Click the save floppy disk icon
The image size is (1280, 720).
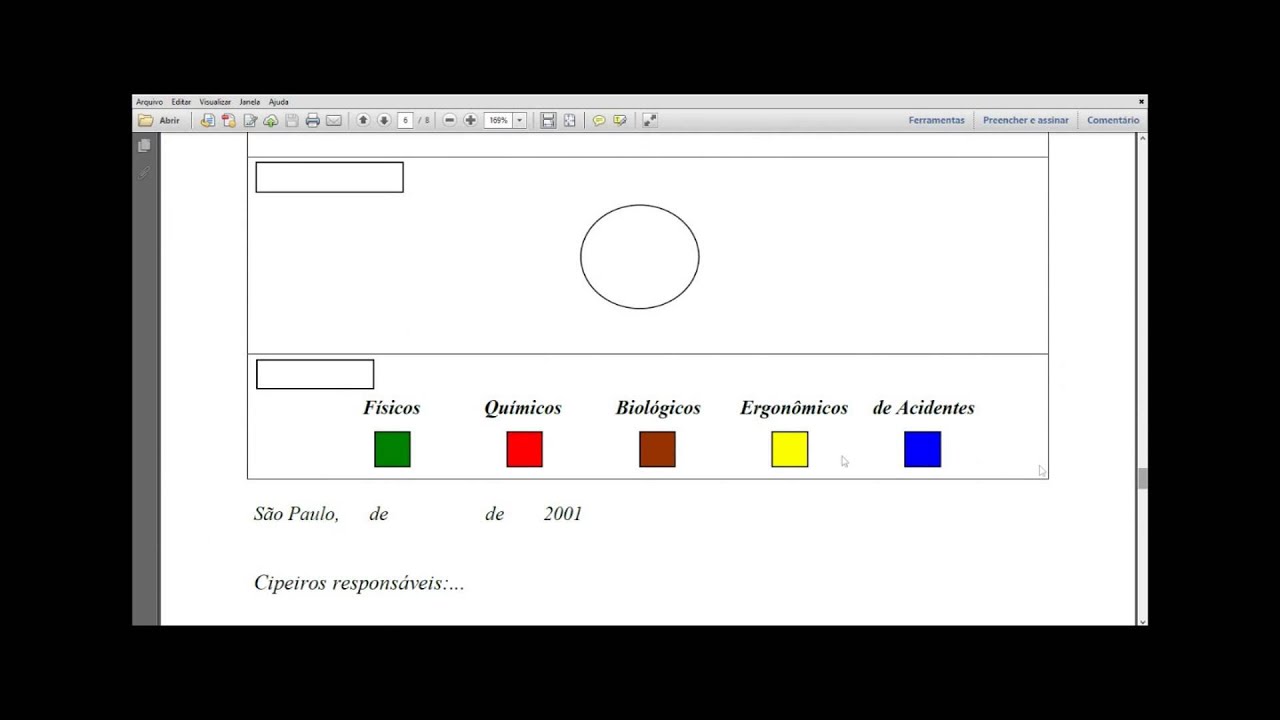[x=291, y=120]
